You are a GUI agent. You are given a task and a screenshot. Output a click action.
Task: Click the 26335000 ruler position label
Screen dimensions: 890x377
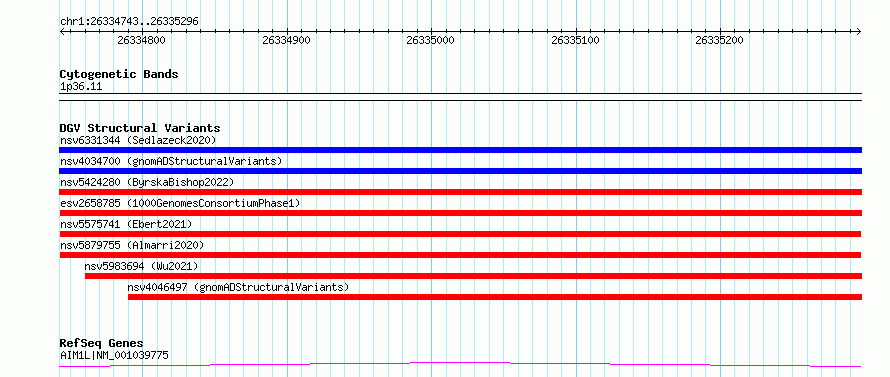(431, 41)
